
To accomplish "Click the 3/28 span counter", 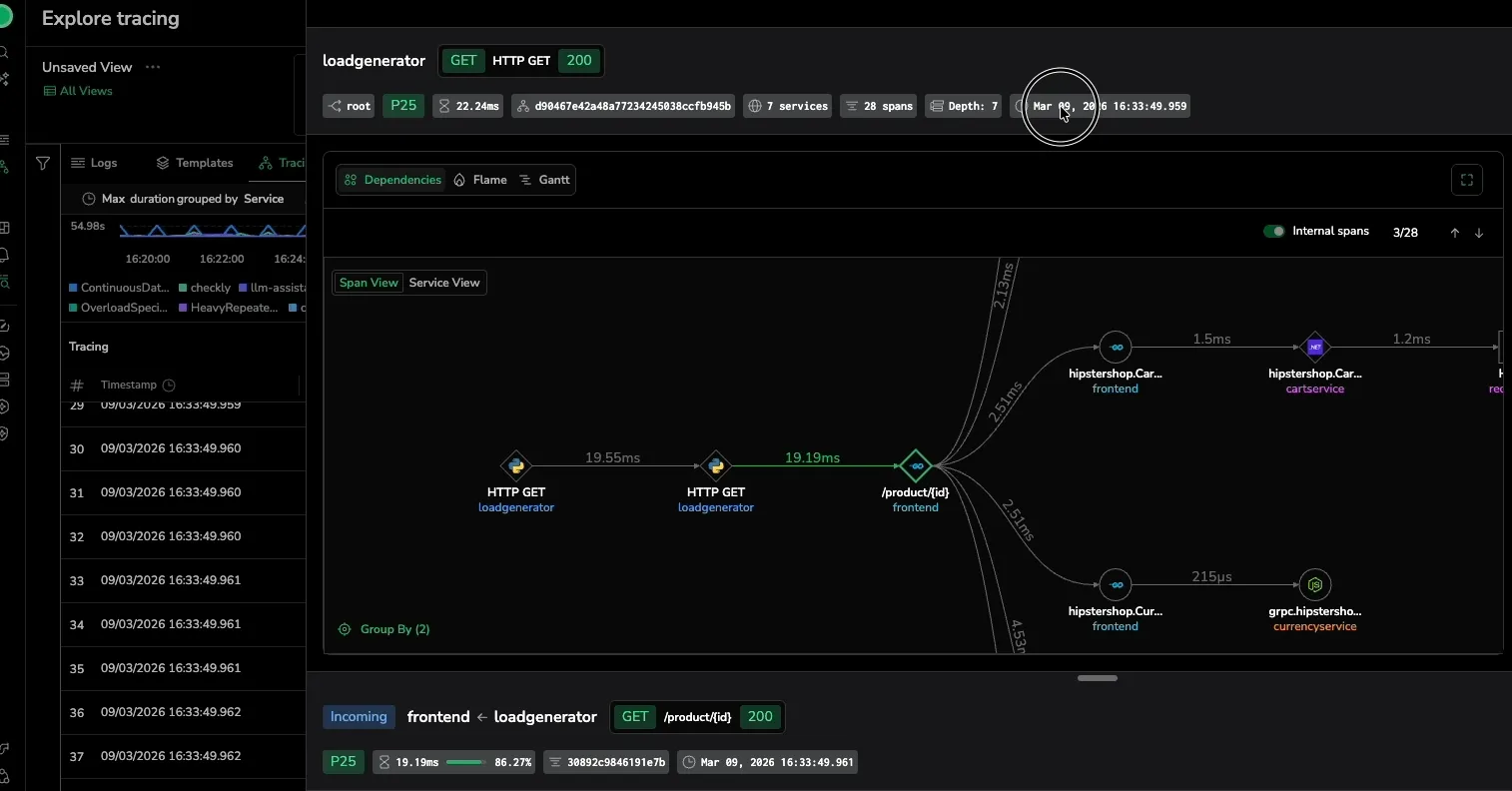I will pos(1405,233).
